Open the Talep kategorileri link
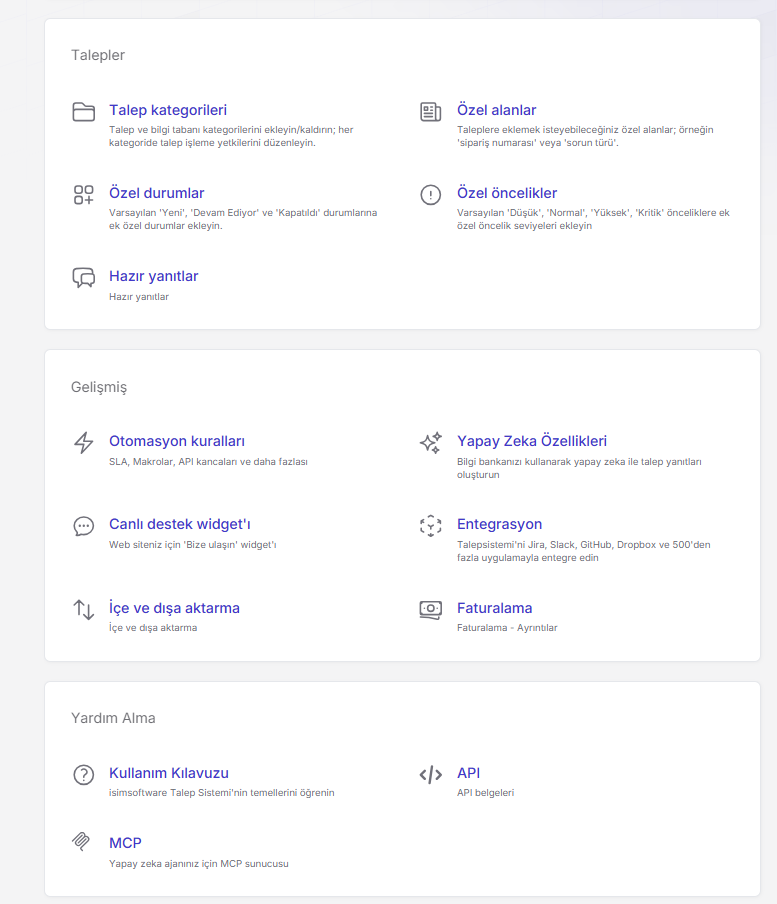The image size is (777, 904). 168,110
